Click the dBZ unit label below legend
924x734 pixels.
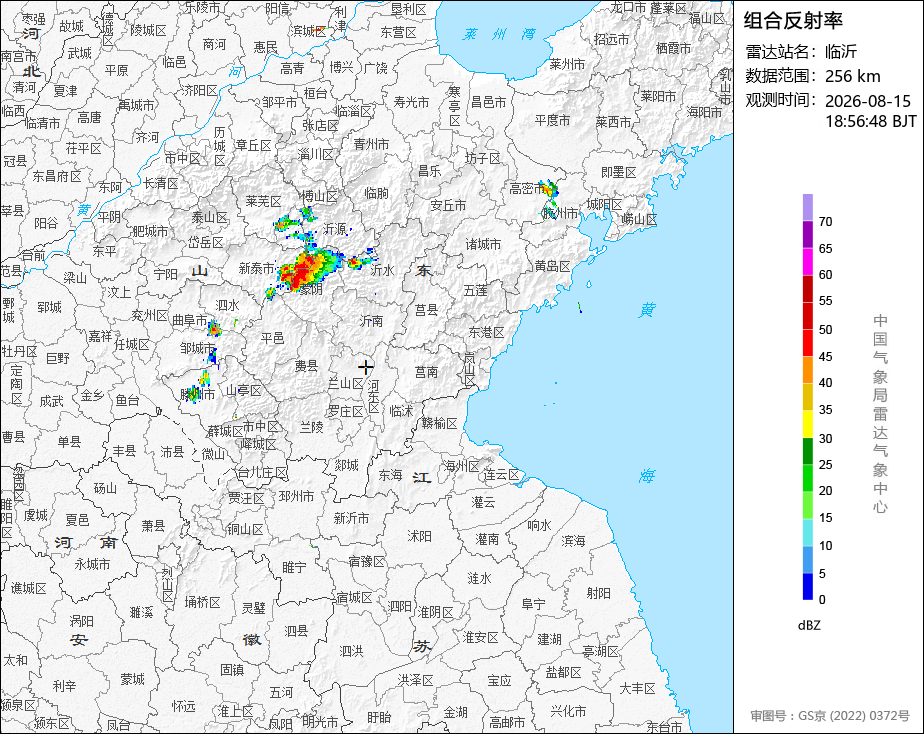coord(809,625)
